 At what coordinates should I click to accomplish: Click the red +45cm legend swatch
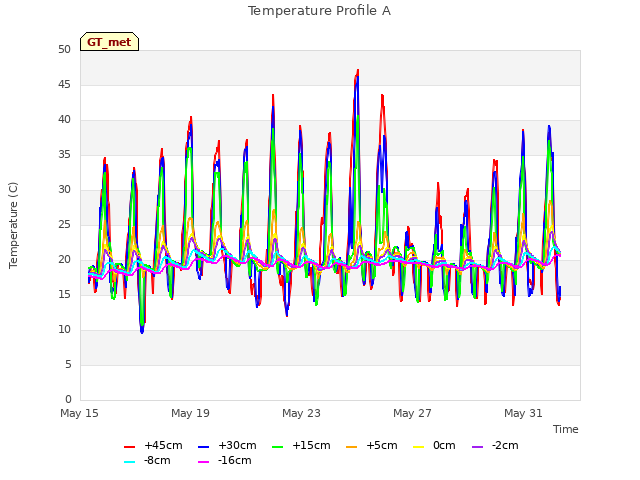click(129, 447)
